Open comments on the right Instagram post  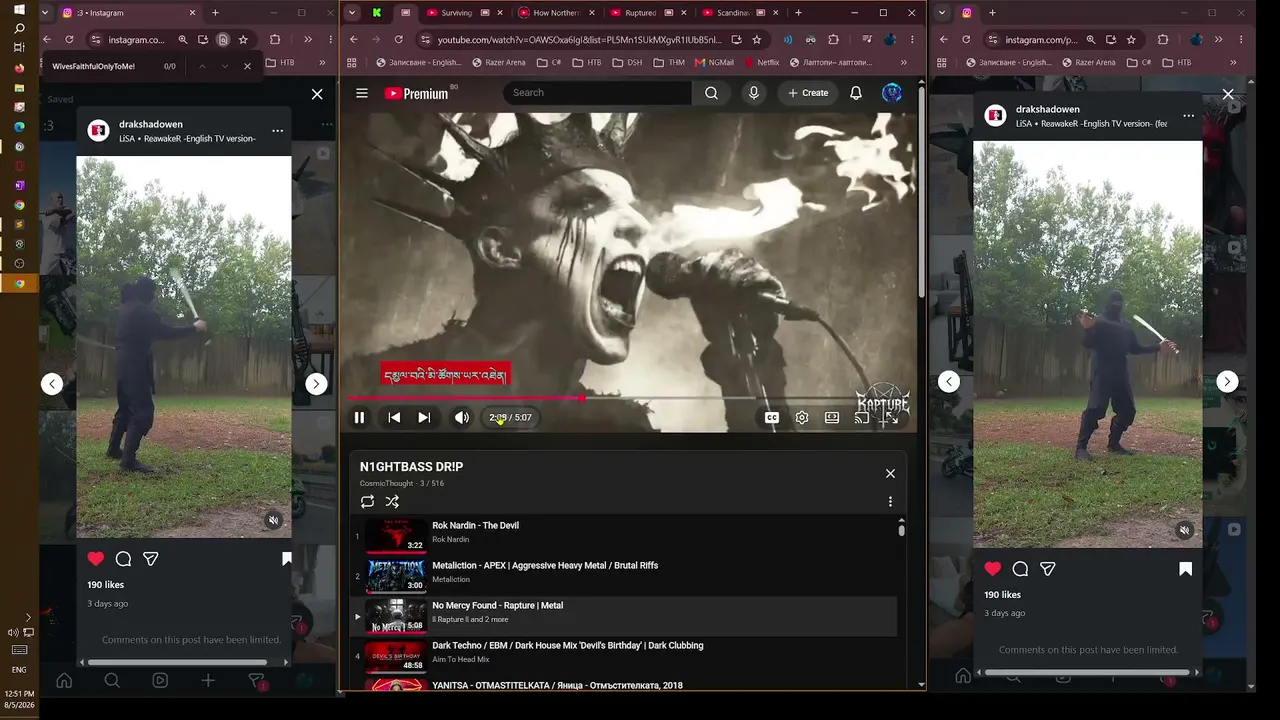tap(1020, 569)
